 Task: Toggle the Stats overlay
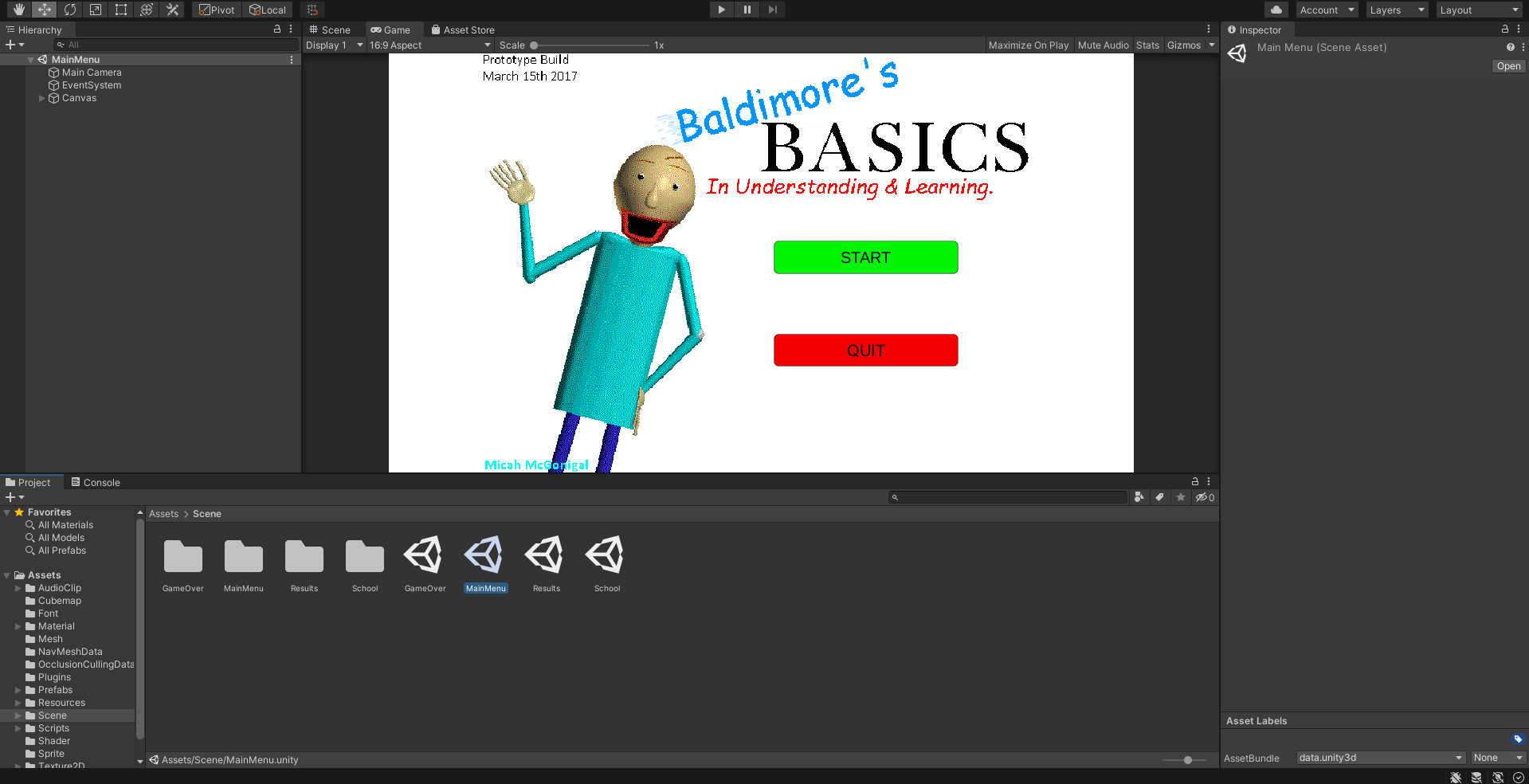[1147, 45]
